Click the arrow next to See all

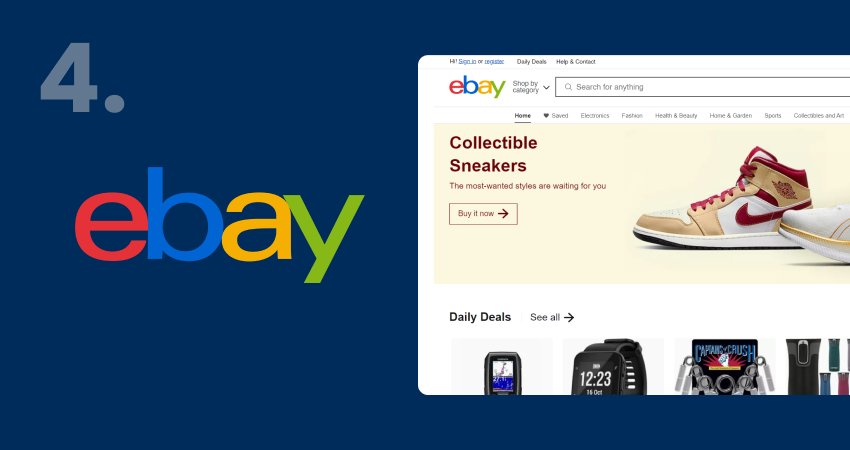[569, 318]
